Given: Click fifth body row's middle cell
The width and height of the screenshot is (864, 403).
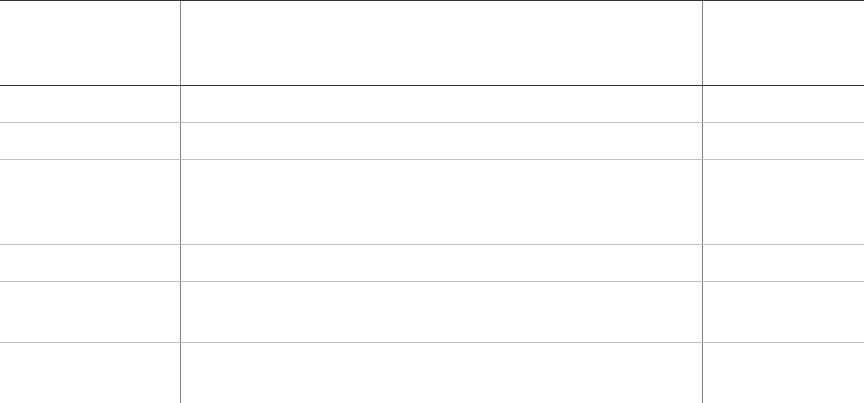Looking at the screenshot, I should coord(441,312).
